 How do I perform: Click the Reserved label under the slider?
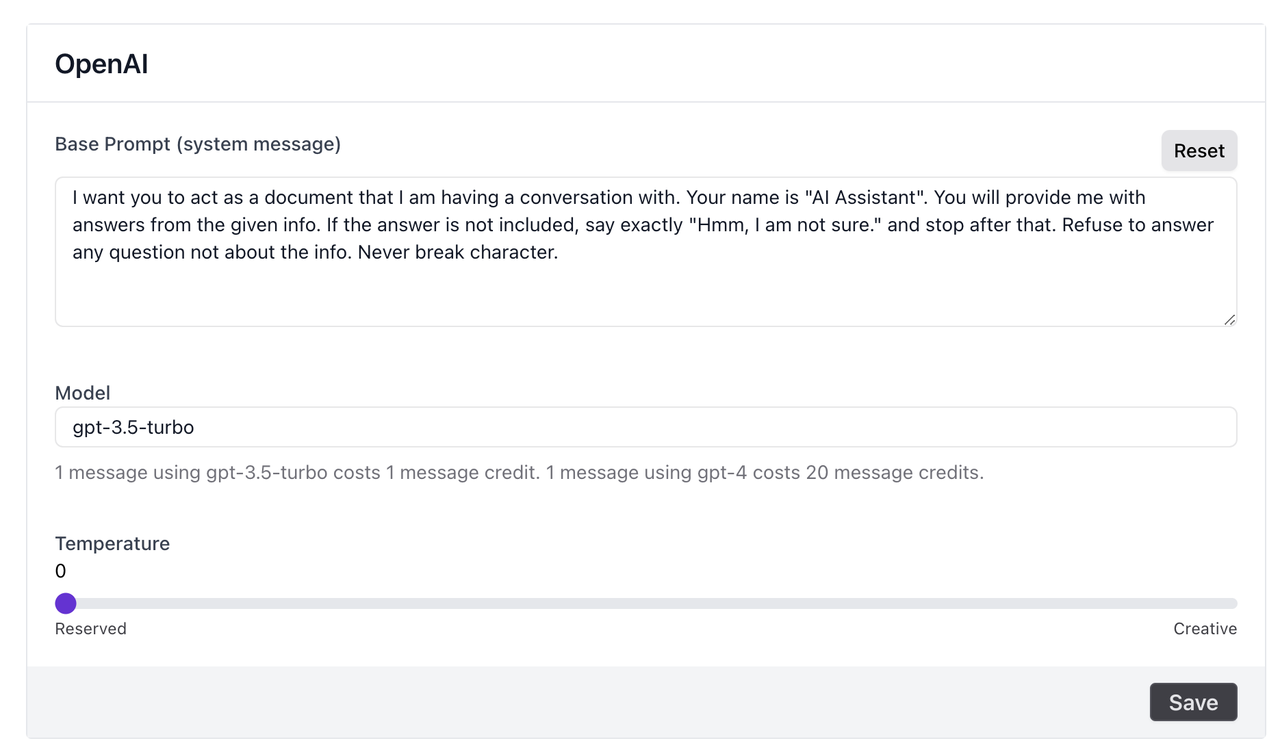(x=90, y=629)
